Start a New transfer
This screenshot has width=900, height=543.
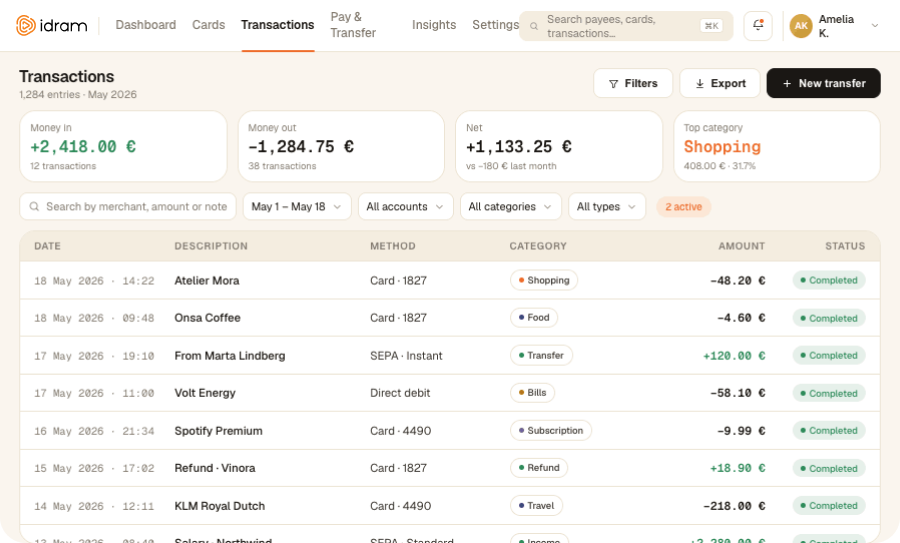tap(823, 84)
